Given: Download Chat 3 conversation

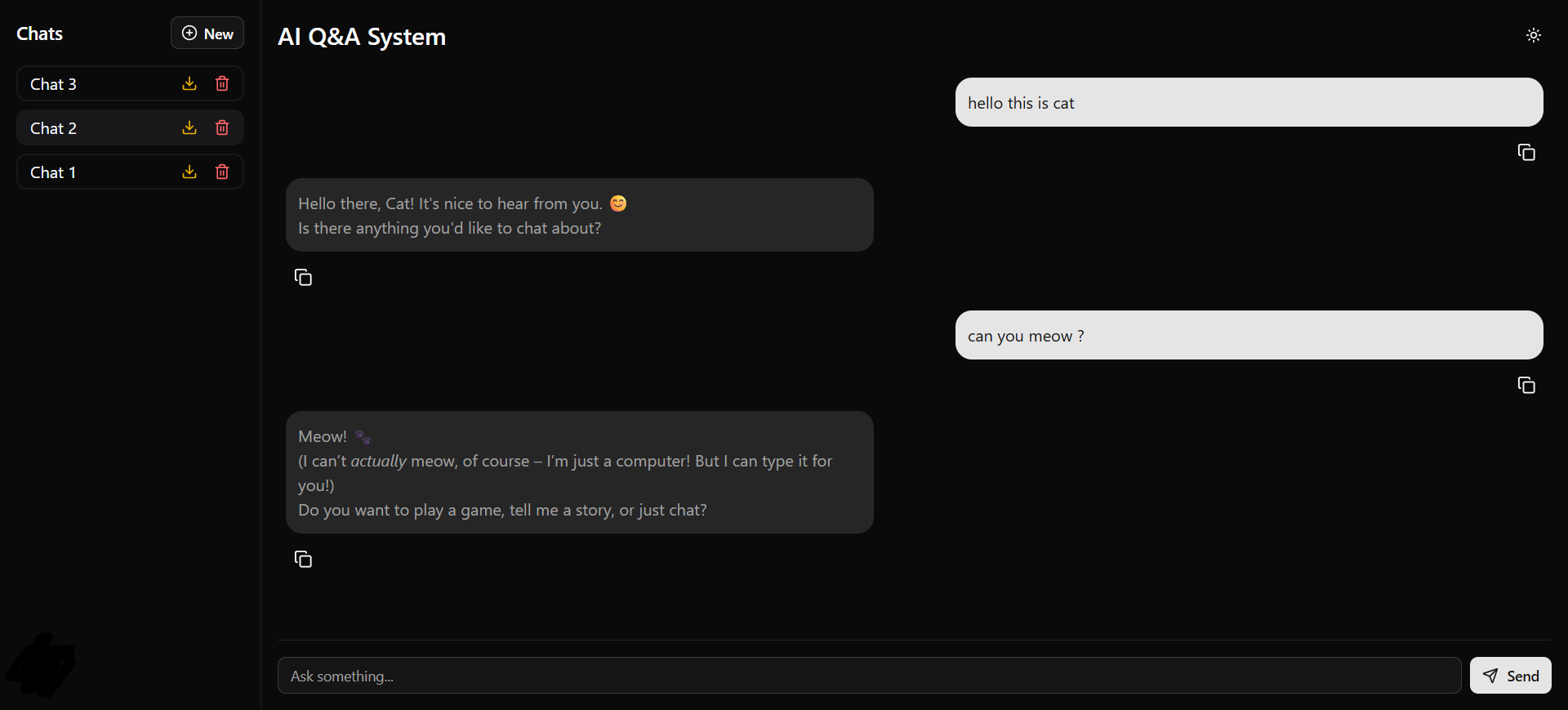Looking at the screenshot, I should (x=189, y=83).
